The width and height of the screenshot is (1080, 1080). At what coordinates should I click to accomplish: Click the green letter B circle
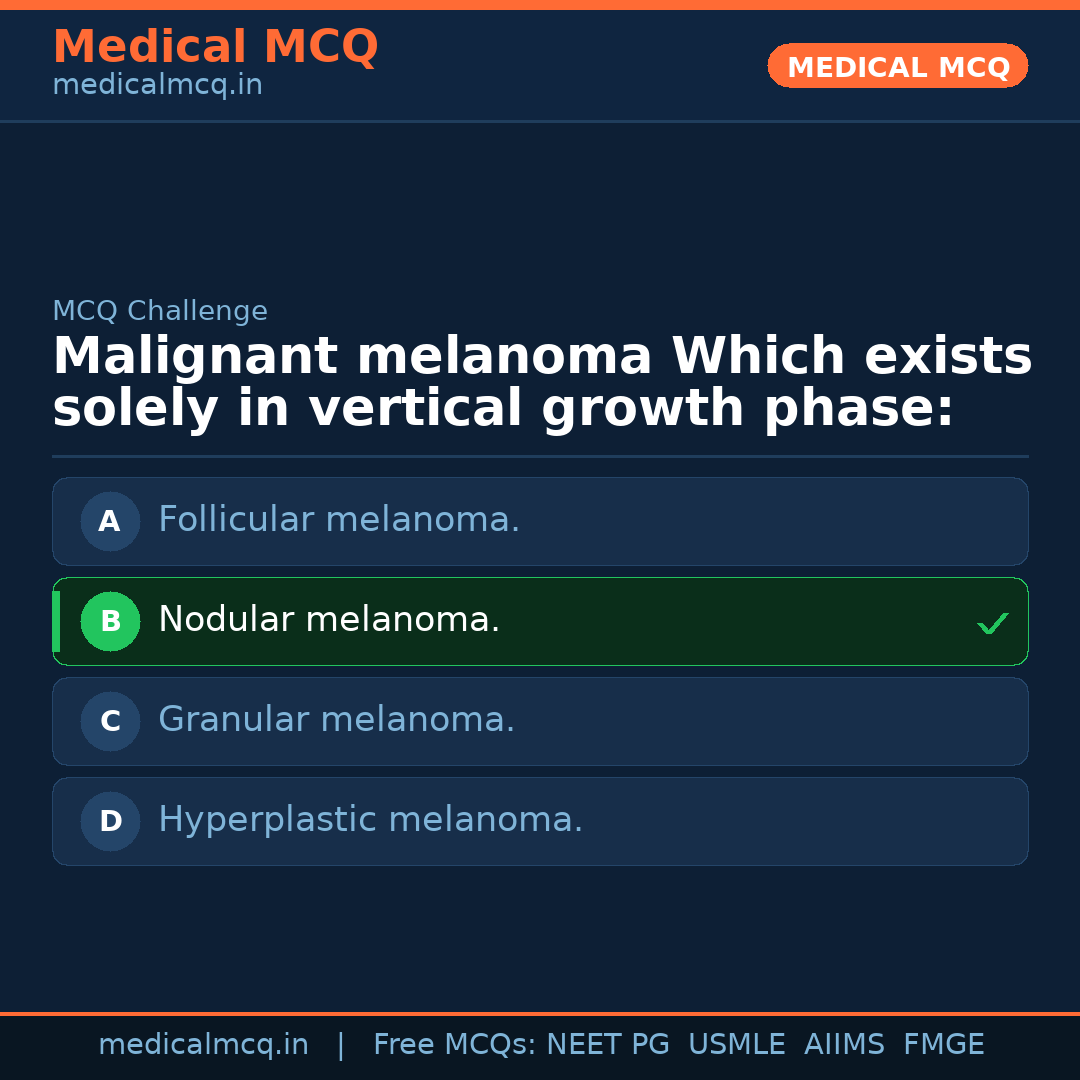tap(110, 621)
